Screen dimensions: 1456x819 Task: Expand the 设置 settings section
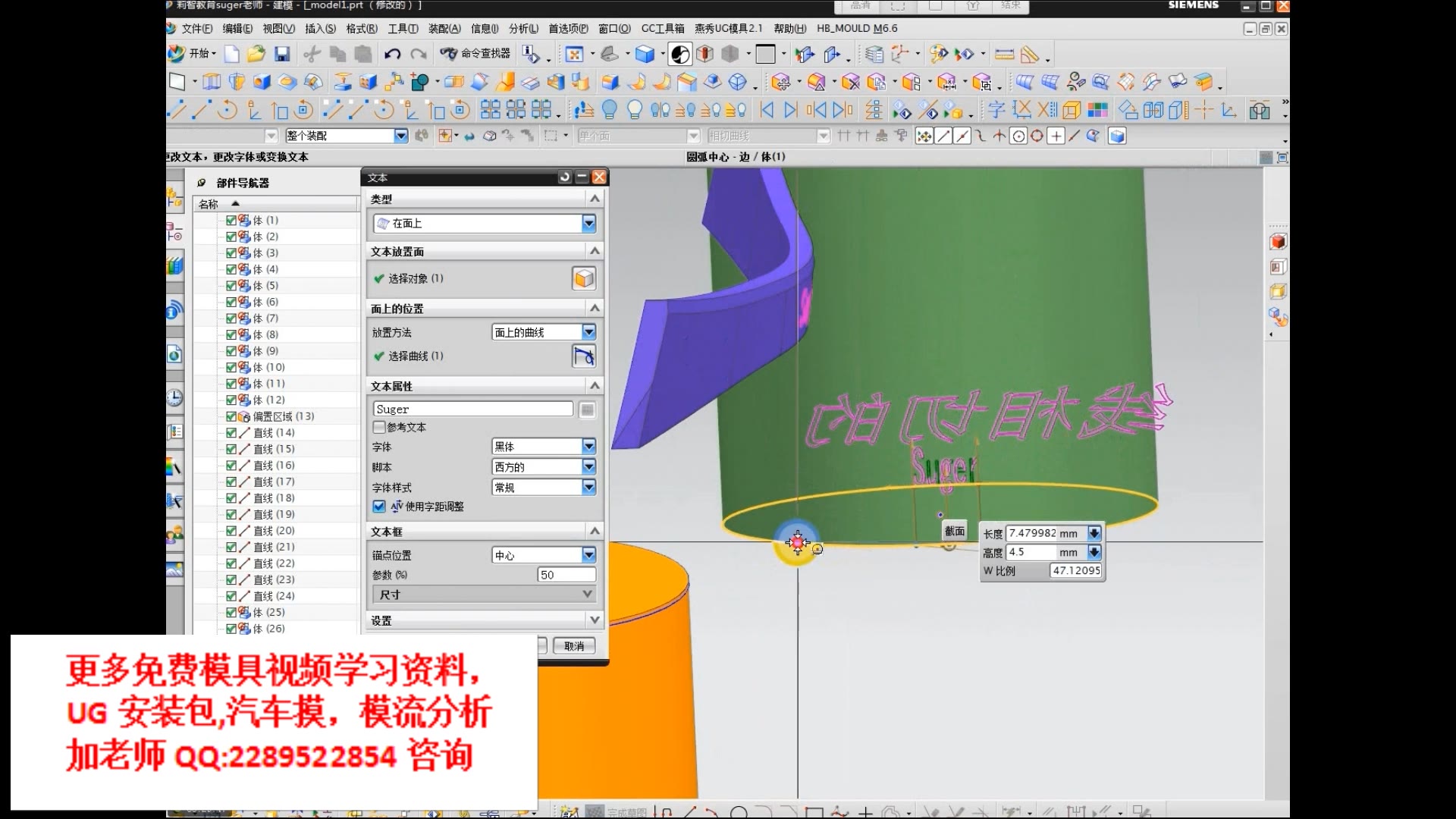pyautogui.click(x=594, y=620)
